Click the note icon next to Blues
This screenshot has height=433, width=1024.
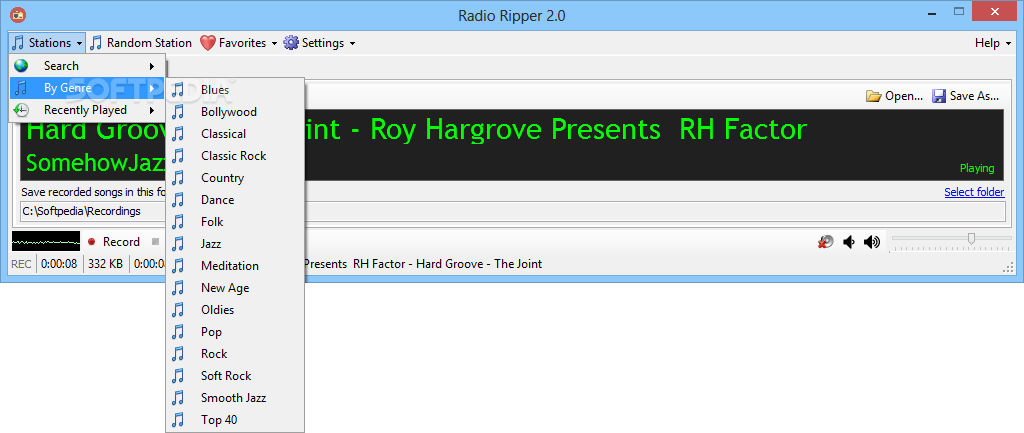[x=178, y=90]
